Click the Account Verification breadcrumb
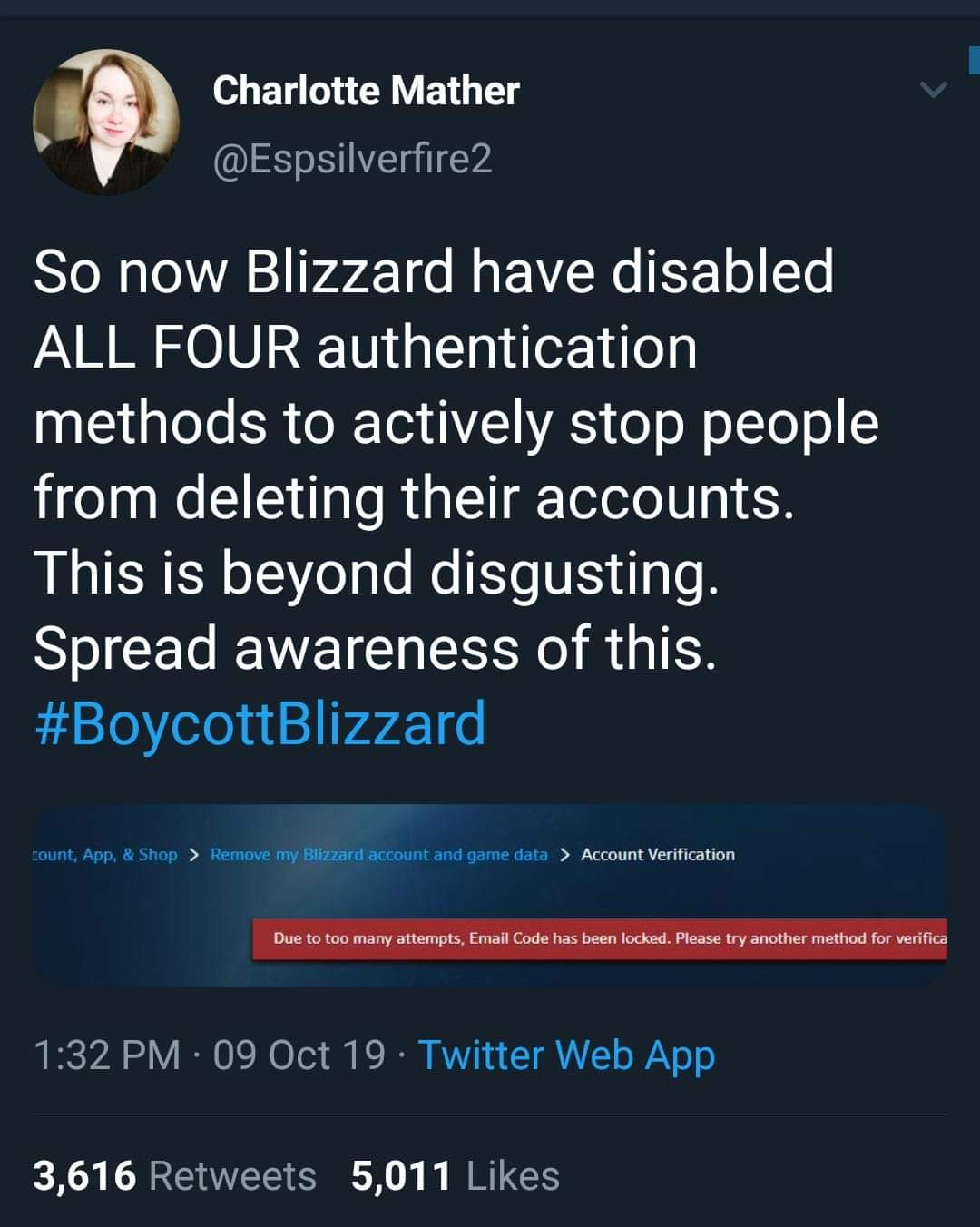Viewport: 980px width, 1227px height. pyautogui.click(x=658, y=855)
